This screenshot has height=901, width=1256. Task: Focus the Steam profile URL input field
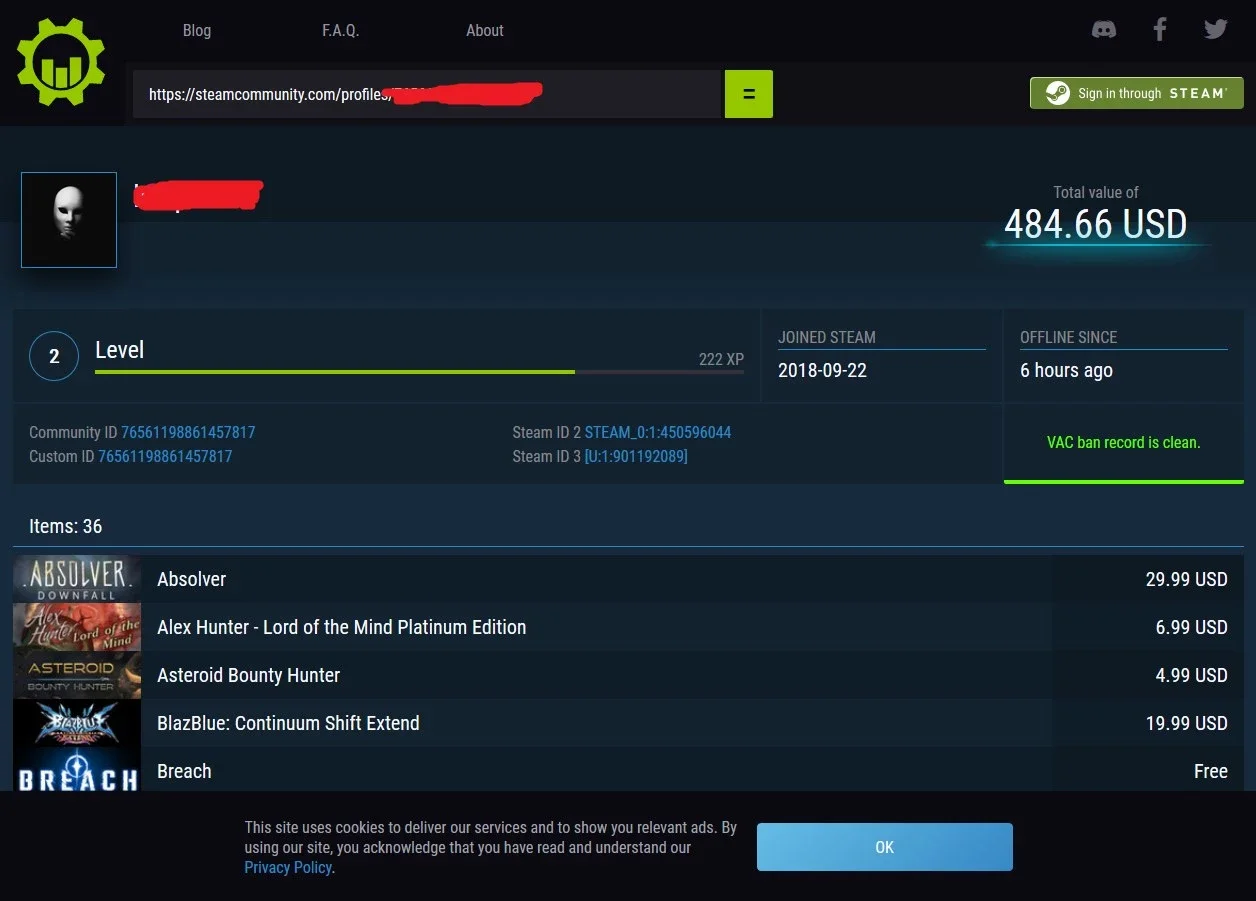427,94
